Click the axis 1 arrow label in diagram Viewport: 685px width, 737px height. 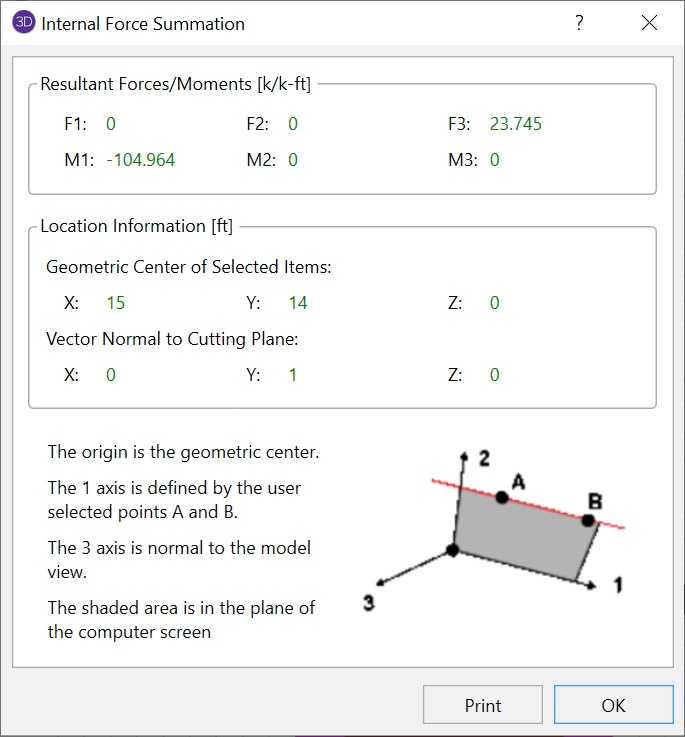tap(618, 585)
